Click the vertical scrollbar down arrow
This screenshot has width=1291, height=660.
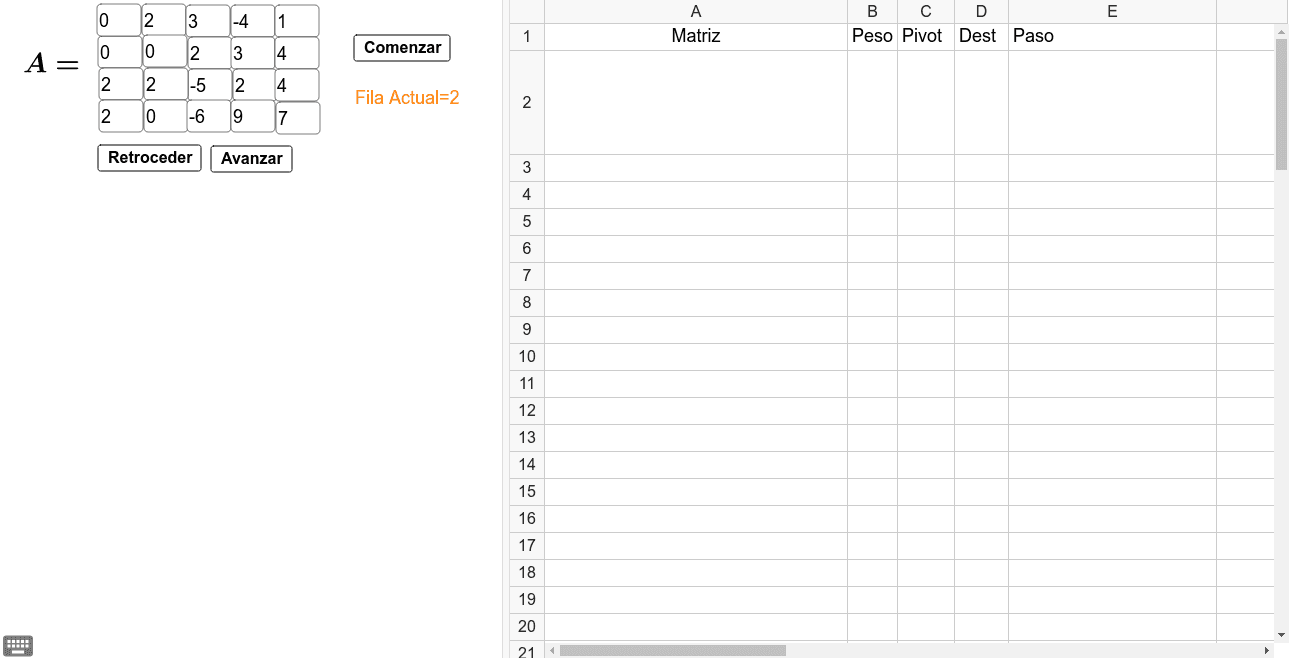[x=1282, y=635]
